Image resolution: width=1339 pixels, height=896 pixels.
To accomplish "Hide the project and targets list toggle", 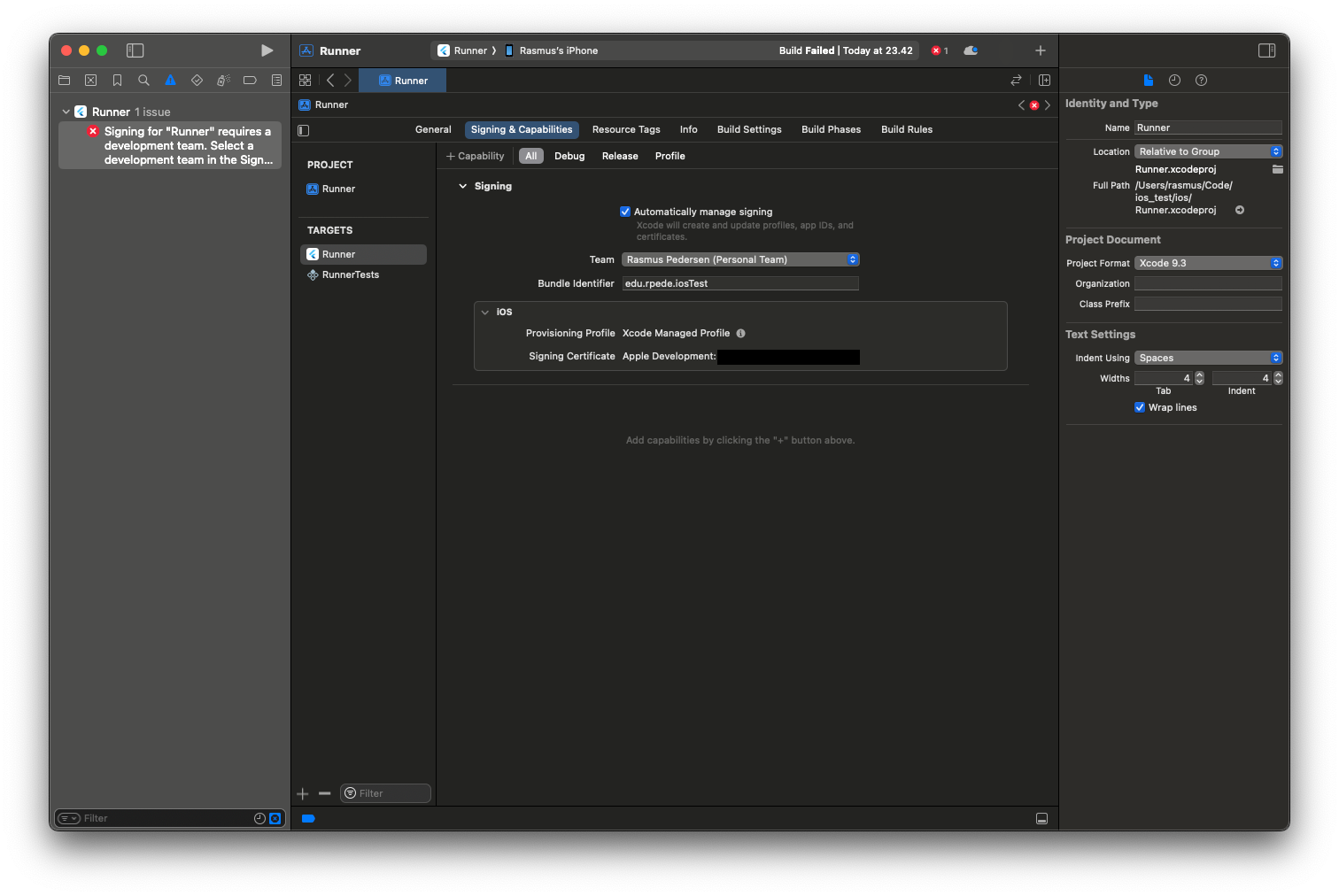I will 304,130.
